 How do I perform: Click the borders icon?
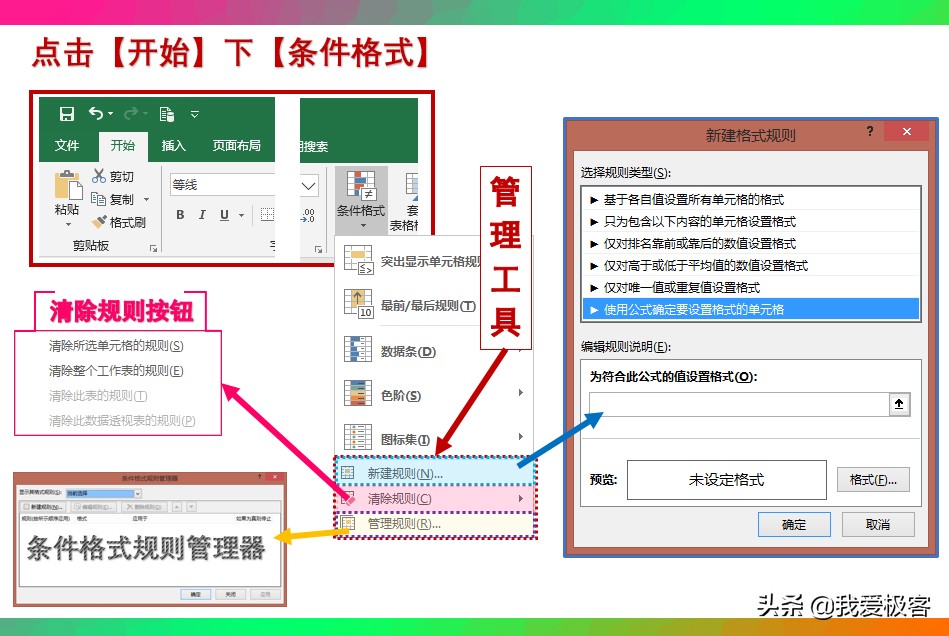[267, 214]
